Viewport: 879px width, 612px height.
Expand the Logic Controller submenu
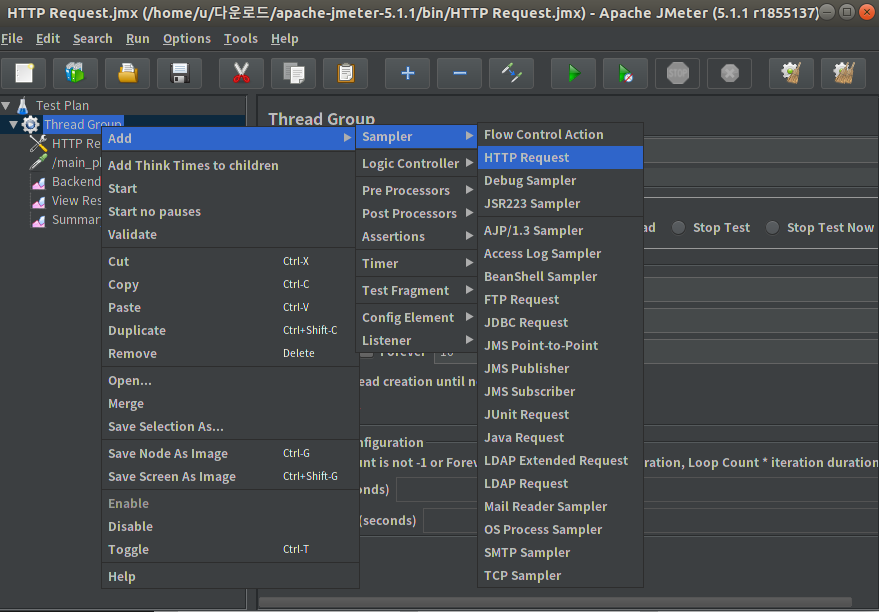click(x=417, y=164)
